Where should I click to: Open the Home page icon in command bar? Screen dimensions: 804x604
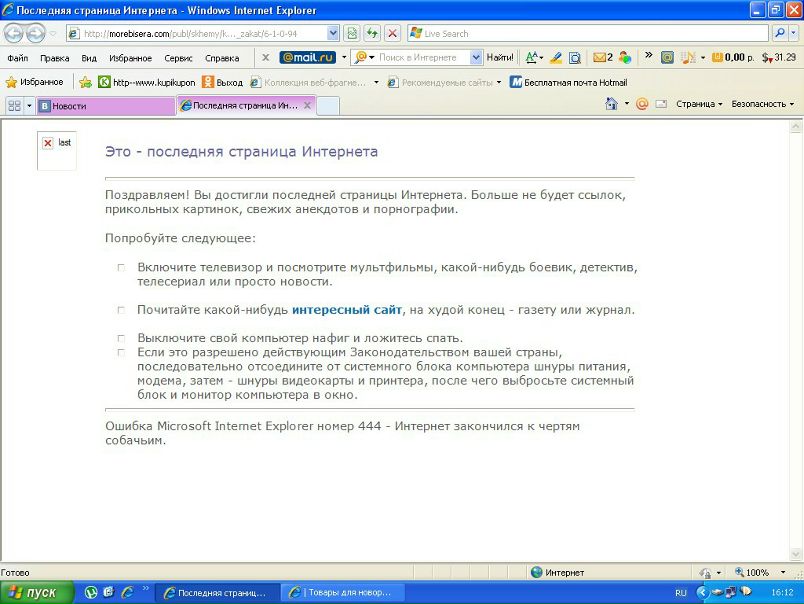[x=610, y=104]
